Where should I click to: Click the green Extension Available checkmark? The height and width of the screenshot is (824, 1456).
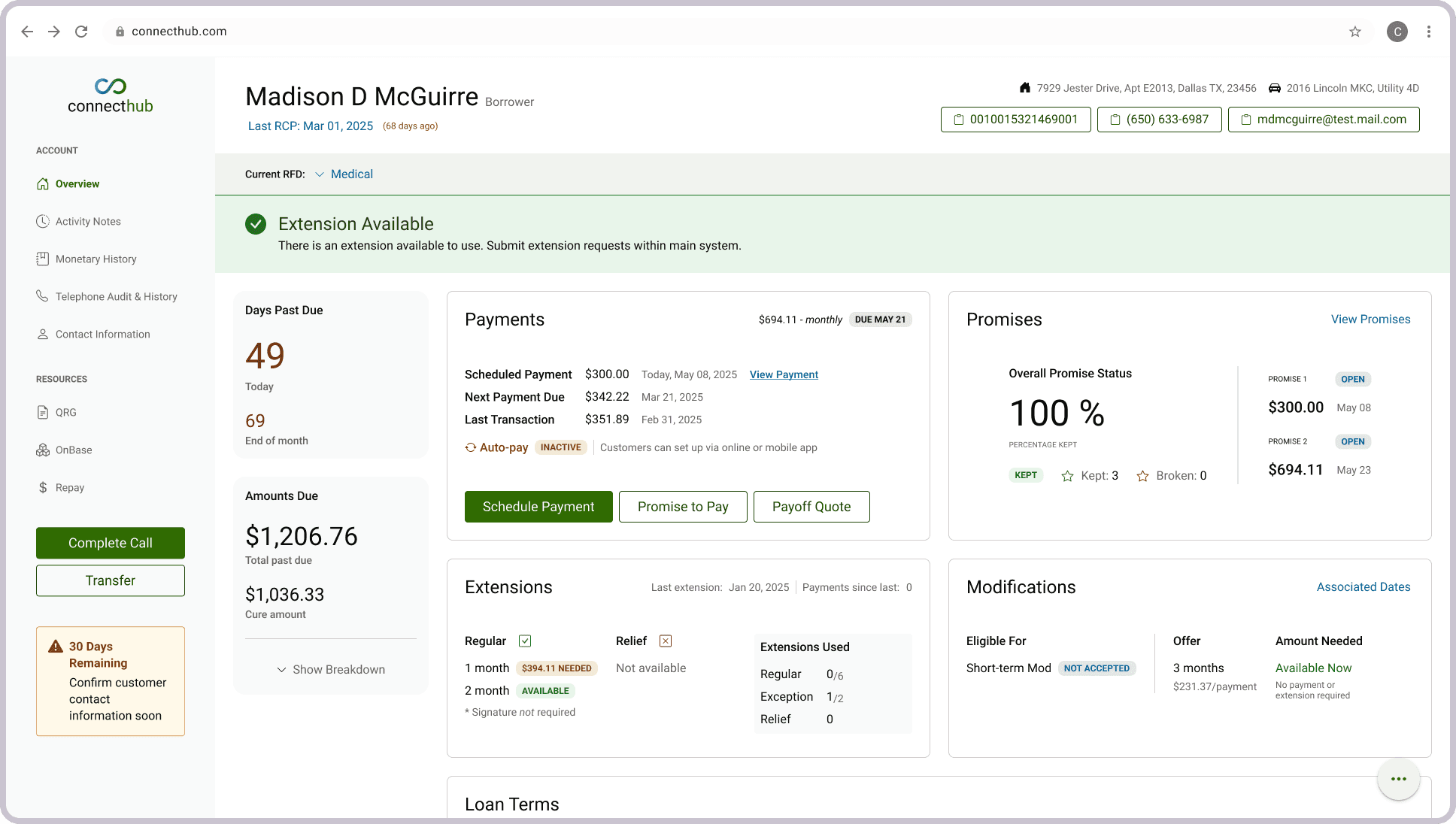(256, 224)
